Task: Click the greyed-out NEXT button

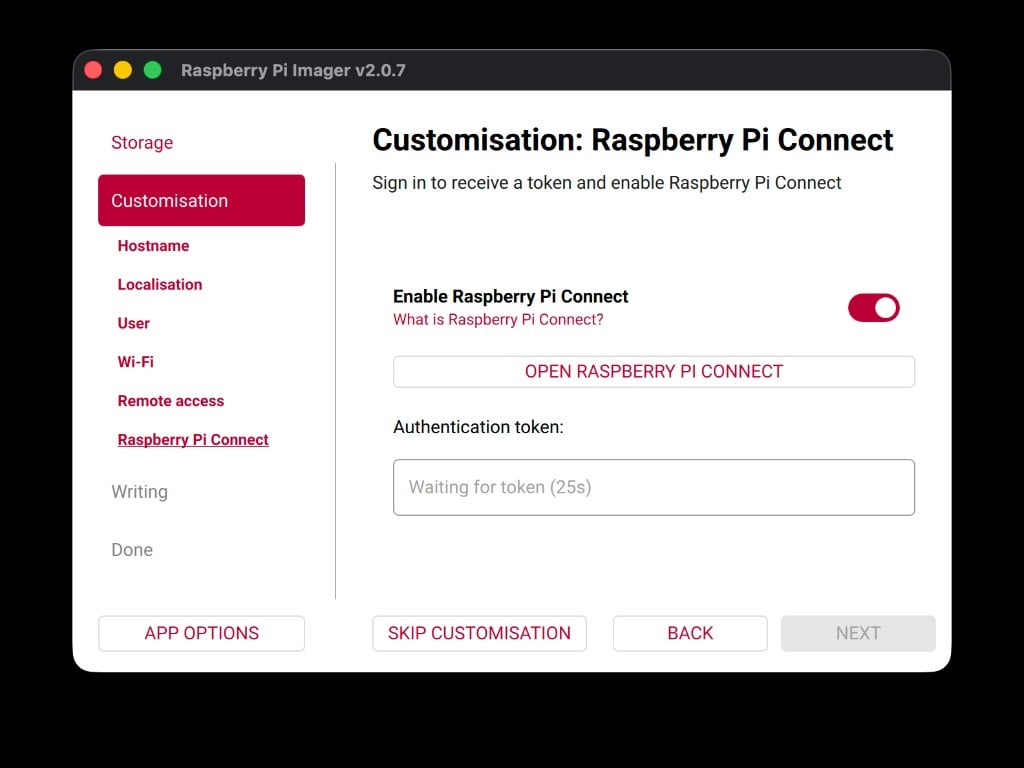Action: pos(858,633)
